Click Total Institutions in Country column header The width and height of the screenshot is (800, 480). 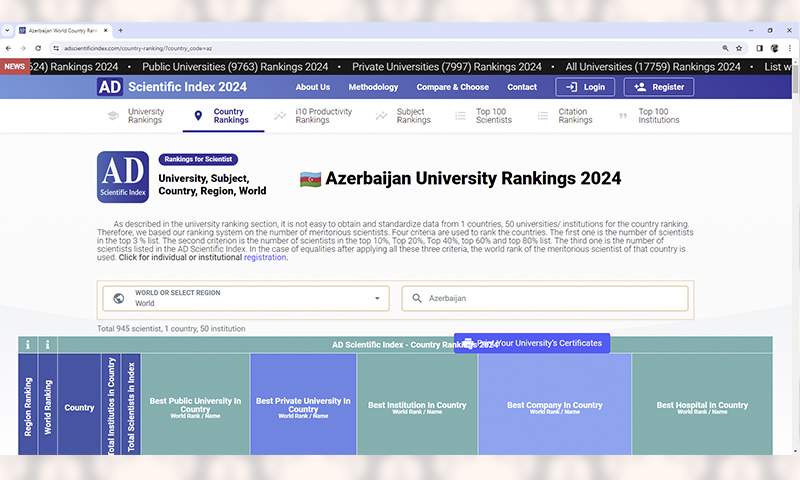pos(111,404)
